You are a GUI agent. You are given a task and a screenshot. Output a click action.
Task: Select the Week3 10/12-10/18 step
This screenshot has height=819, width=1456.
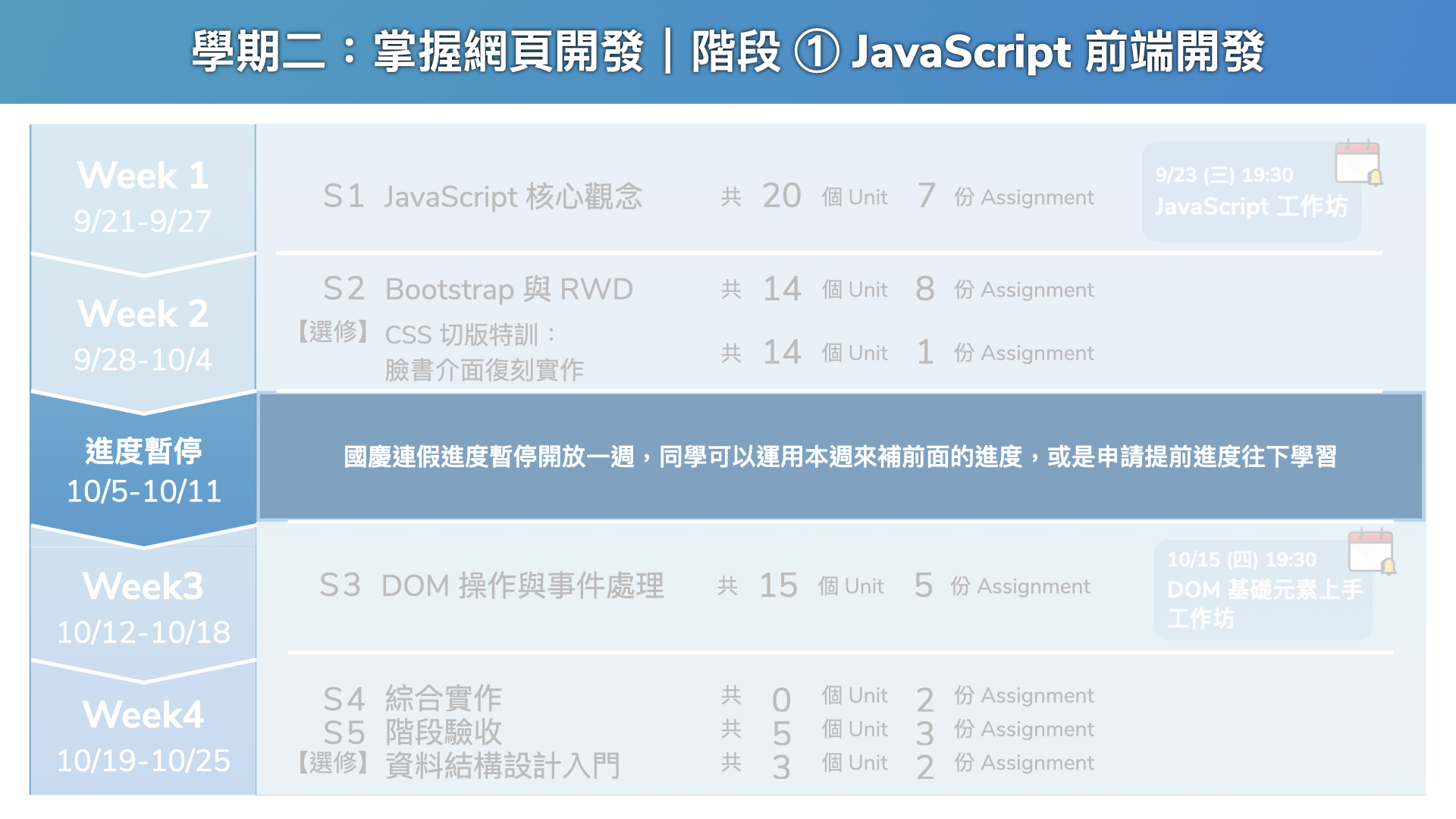point(143,607)
